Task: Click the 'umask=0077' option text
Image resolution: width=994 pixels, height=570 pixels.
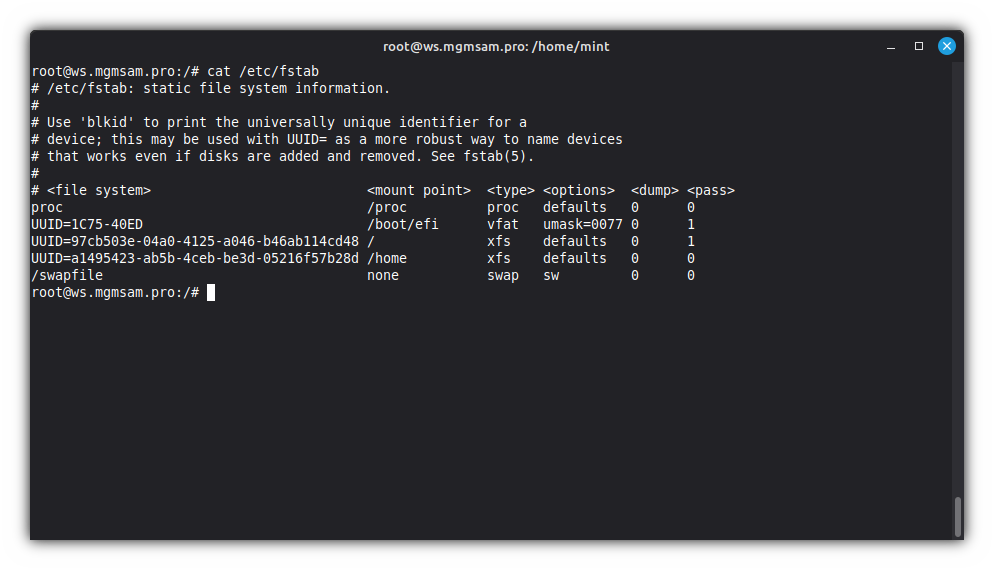Action: pos(582,224)
